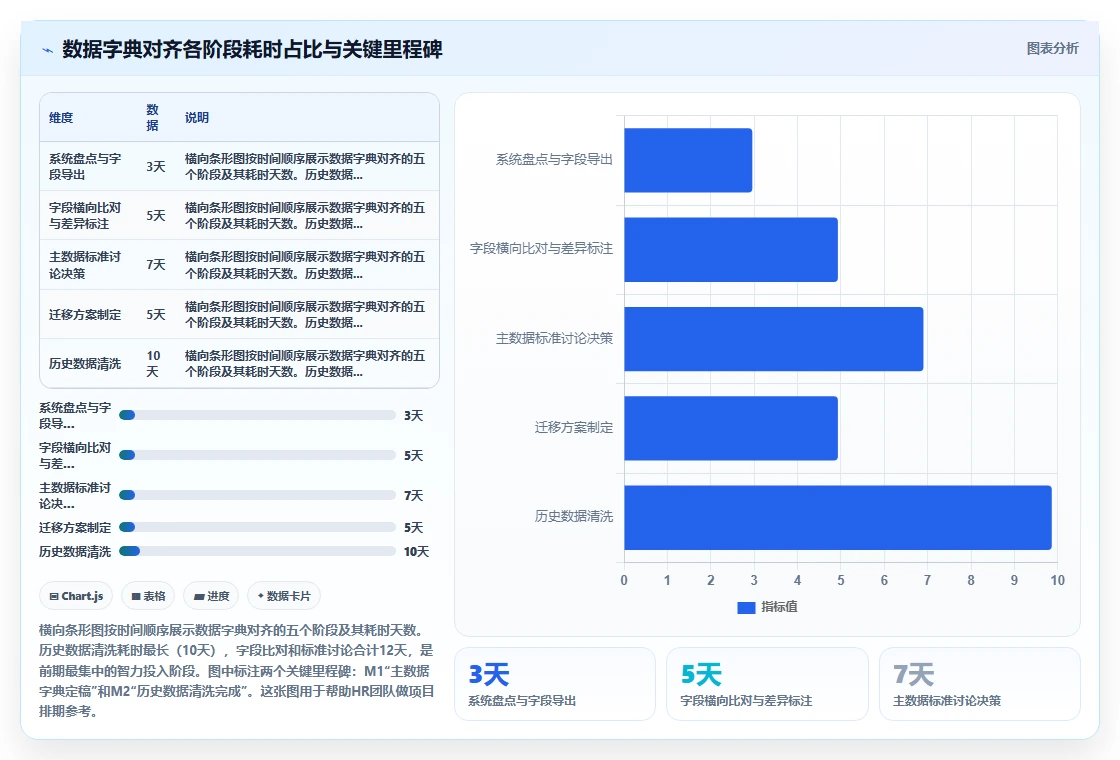The image size is (1120, 760).
Task: Click the 3天 value beside the 系统盘点 progress bar
Action: click(414, 416)
